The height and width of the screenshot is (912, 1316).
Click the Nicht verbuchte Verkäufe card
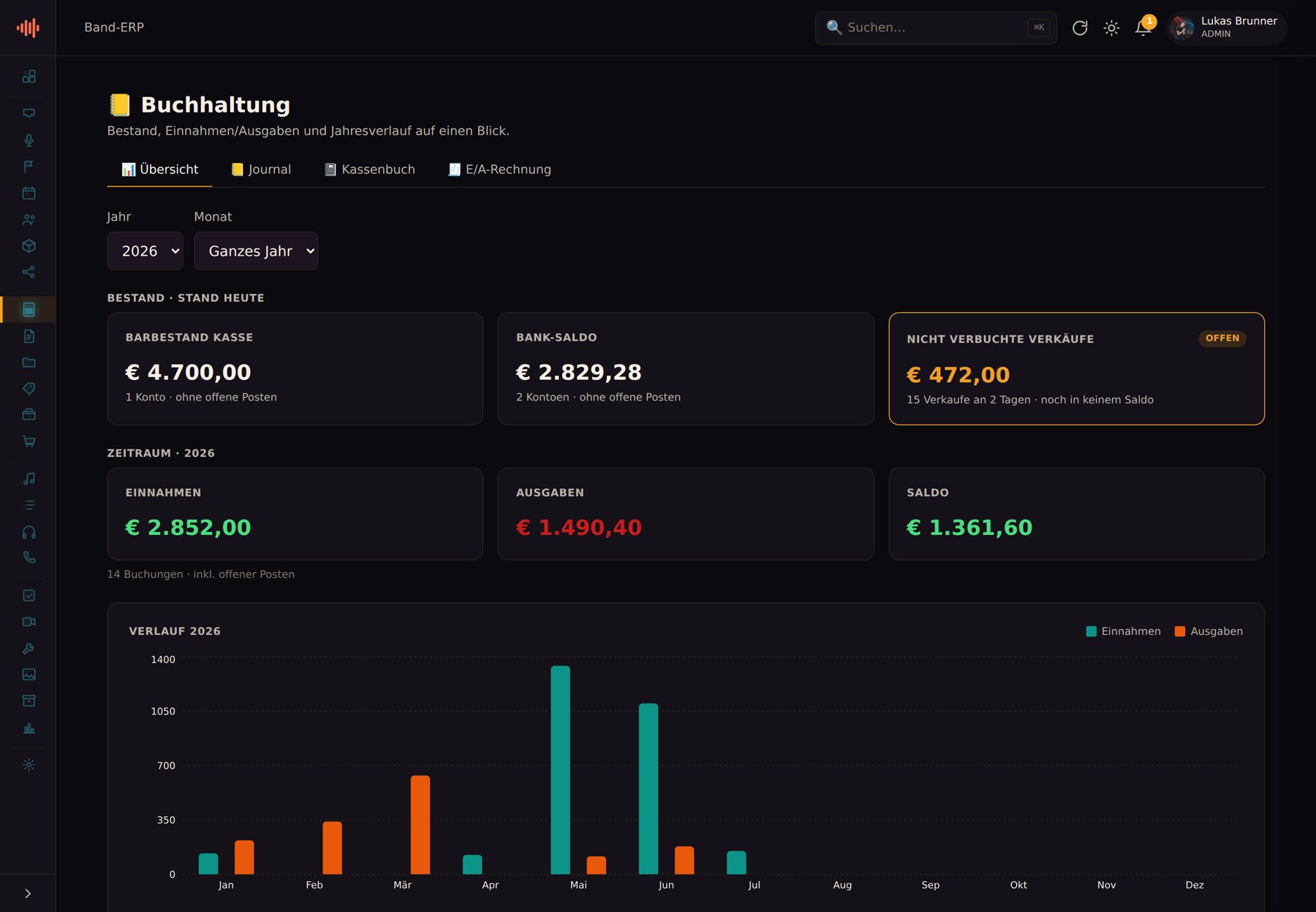[x=1076, y=368]
